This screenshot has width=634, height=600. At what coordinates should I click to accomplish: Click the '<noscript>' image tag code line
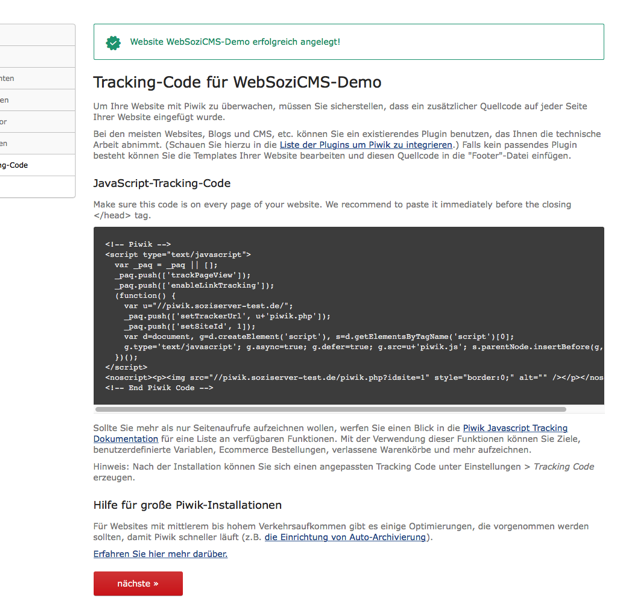(x=354, y=378)
